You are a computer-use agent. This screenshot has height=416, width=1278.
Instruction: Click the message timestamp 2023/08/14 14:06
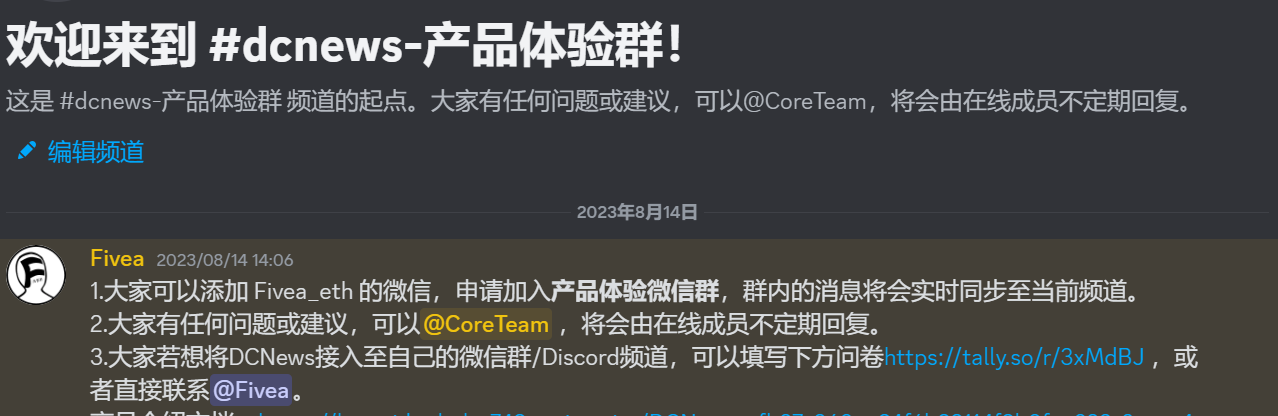[225, 260]
